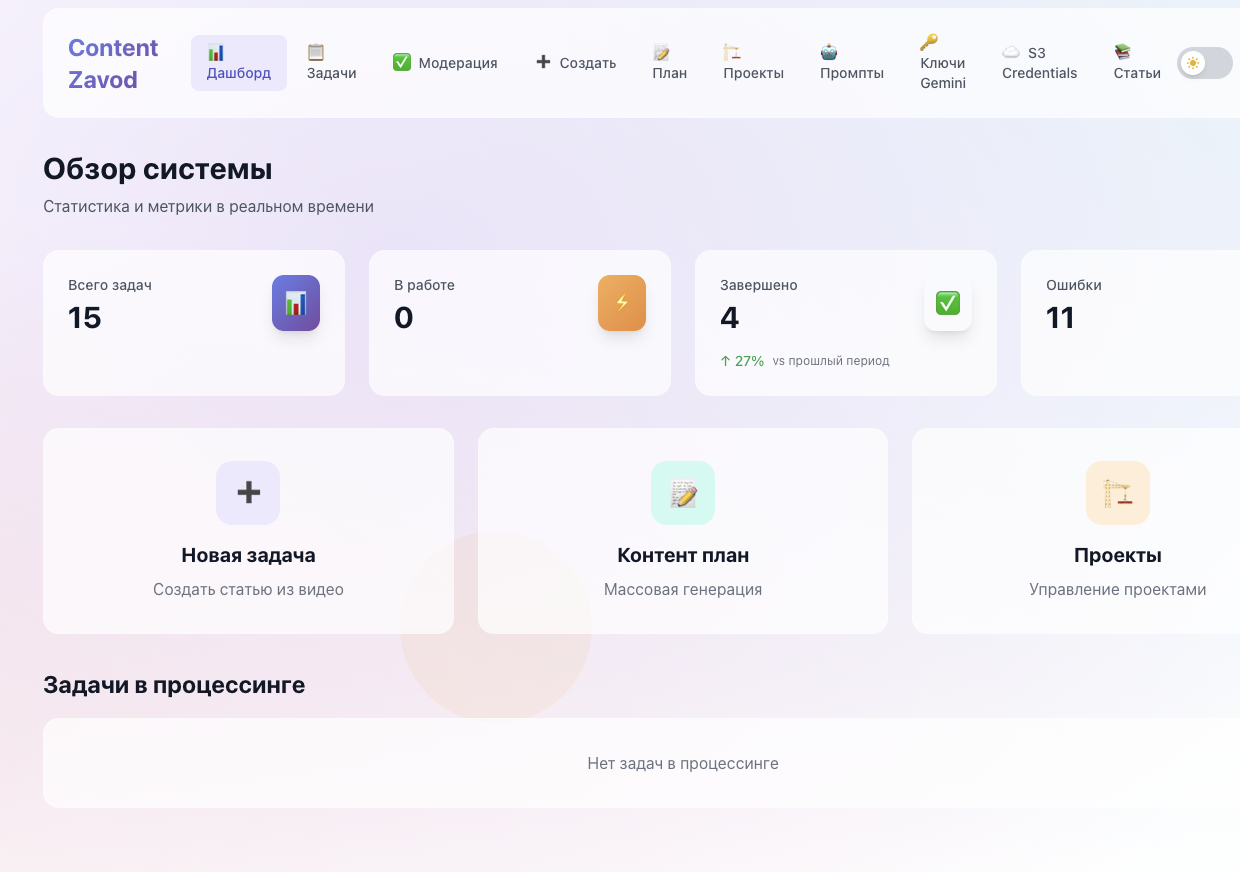The image size is (1240, 872).
Task: Select the Создать nav item
Action: pos(576,63)
